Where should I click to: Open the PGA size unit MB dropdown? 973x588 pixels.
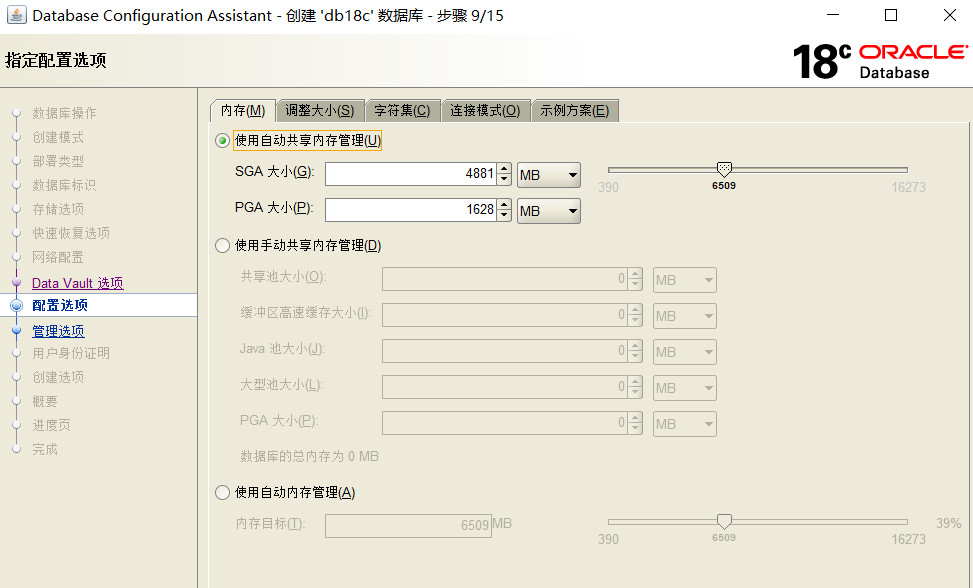click(x=549, y=210)
